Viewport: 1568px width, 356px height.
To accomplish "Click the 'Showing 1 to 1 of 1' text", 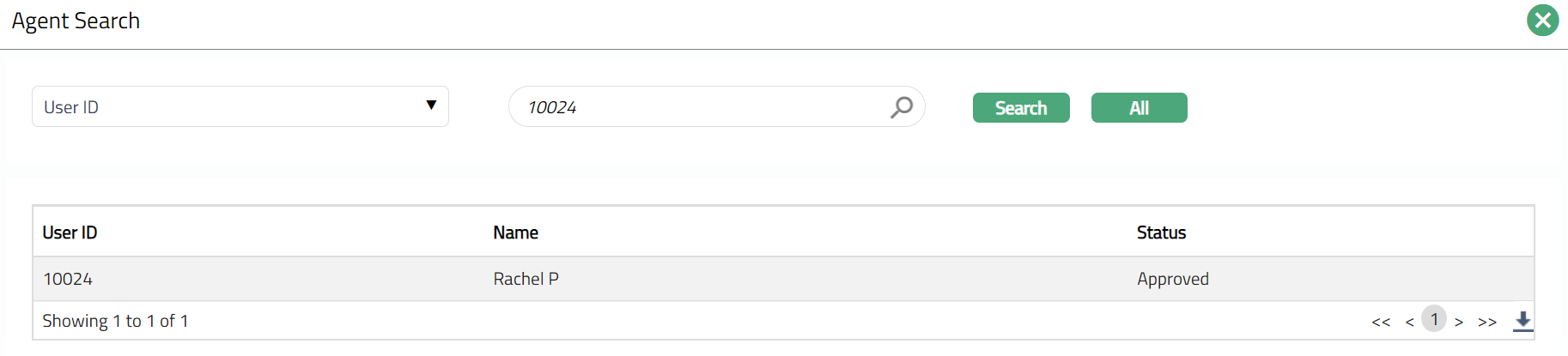I will [115, 321].
